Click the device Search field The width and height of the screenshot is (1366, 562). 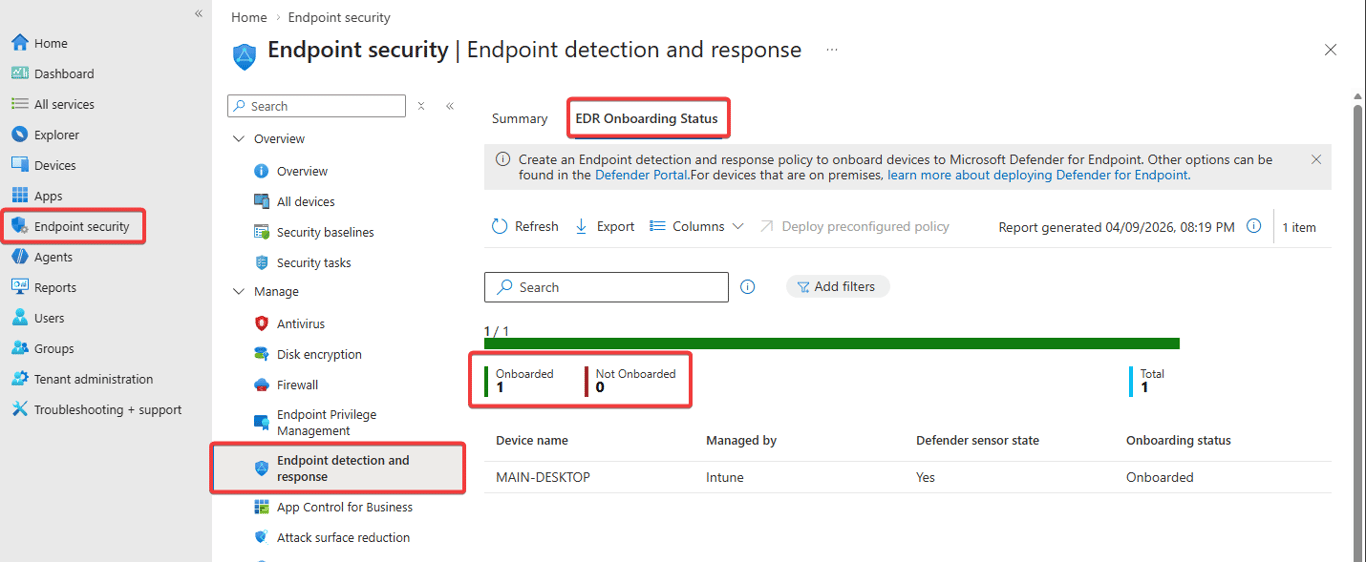(x=606, y=287)
